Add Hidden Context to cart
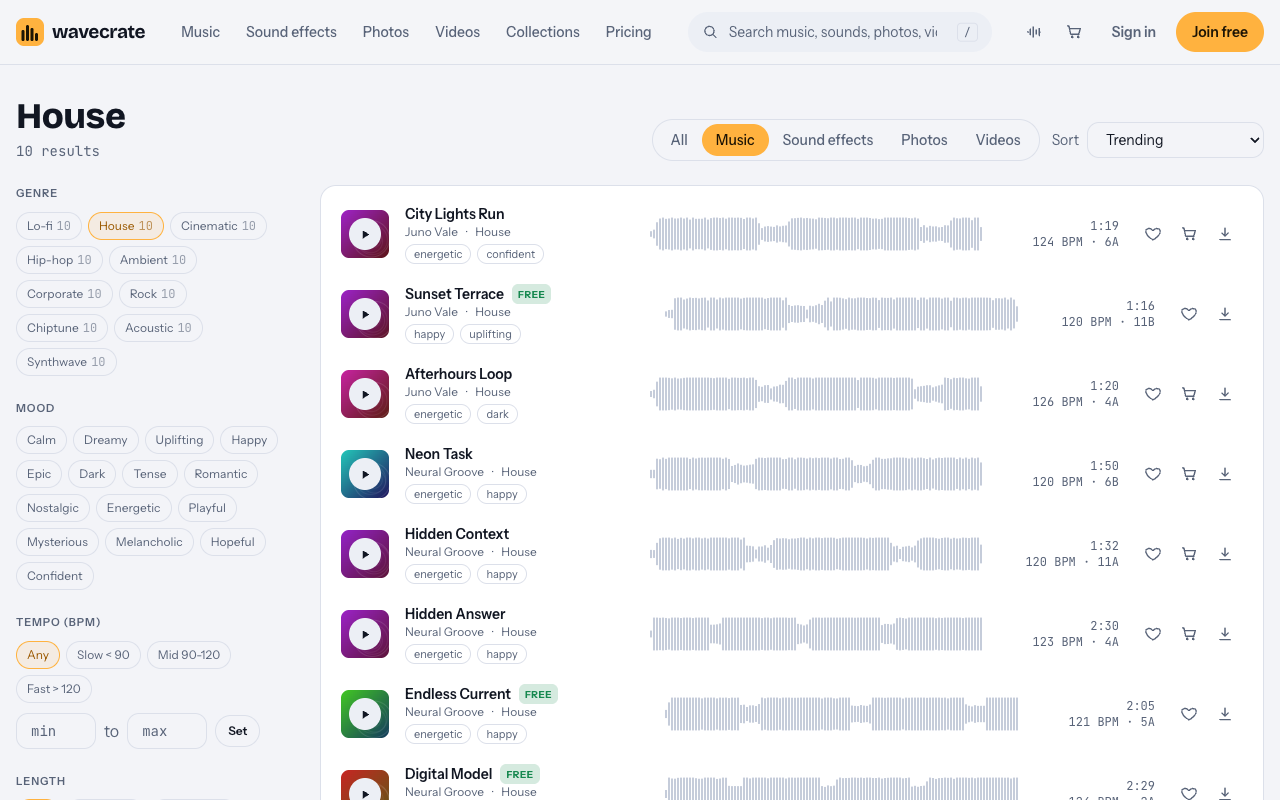Viewport: 1280px width, 800px height. [1189, 554]
